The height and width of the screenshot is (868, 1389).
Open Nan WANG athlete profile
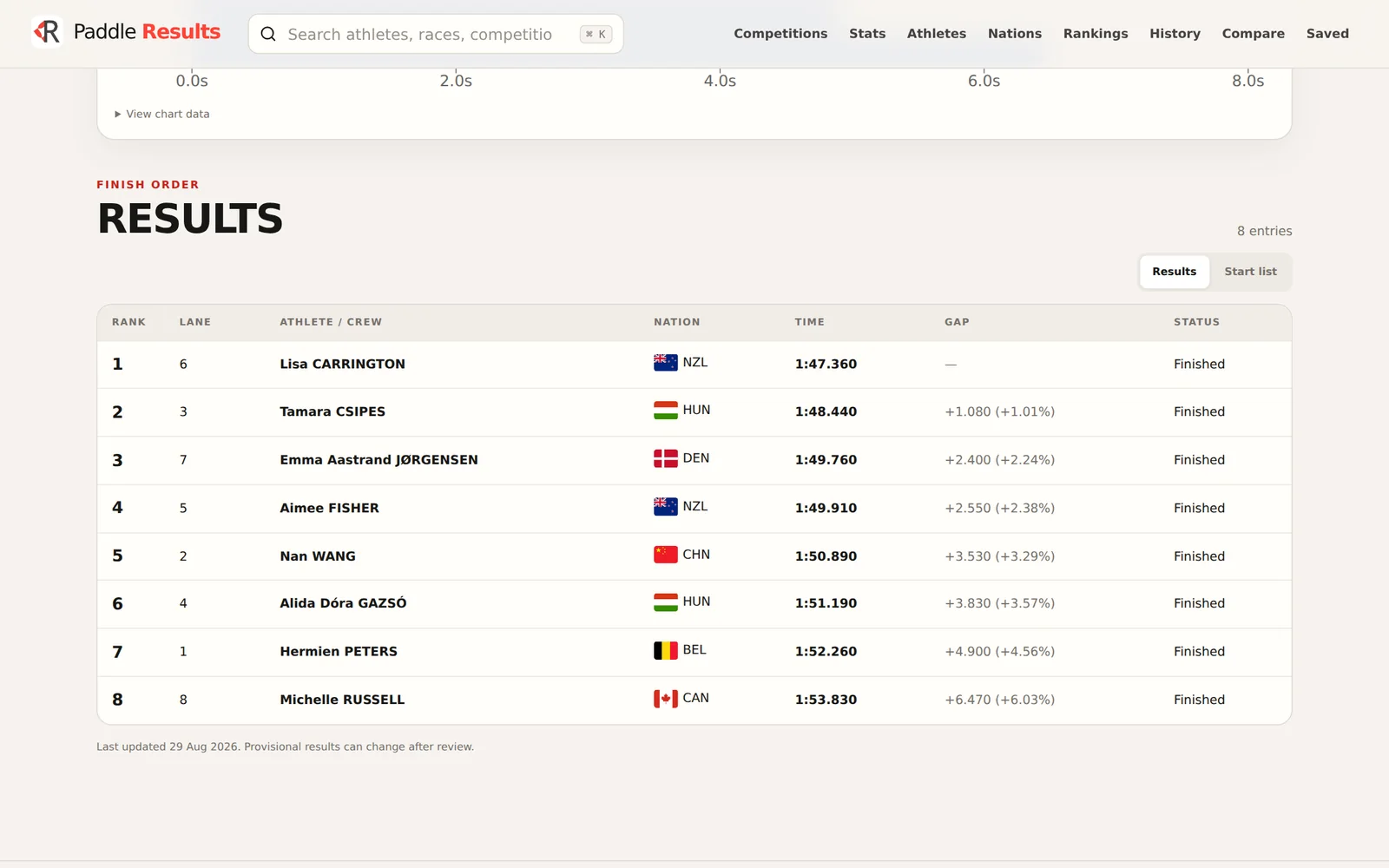(318, 556)
